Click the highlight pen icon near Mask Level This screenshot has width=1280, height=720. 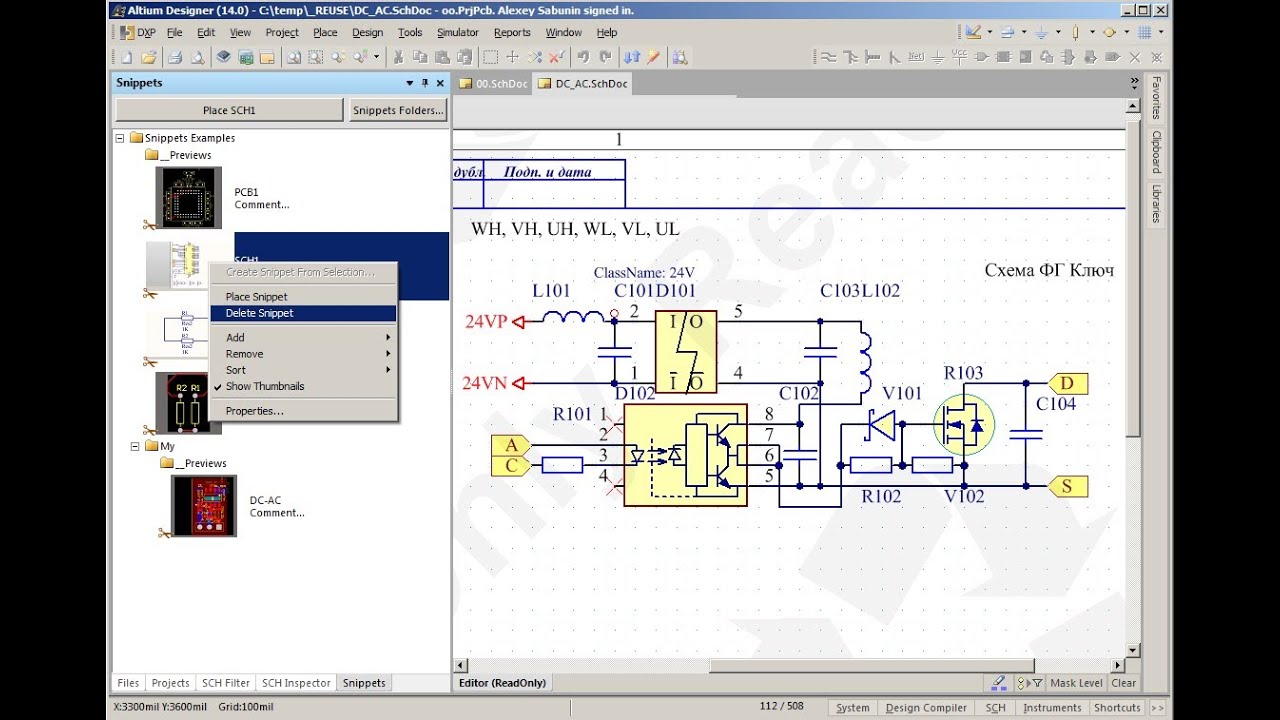[x=998, y=683]
